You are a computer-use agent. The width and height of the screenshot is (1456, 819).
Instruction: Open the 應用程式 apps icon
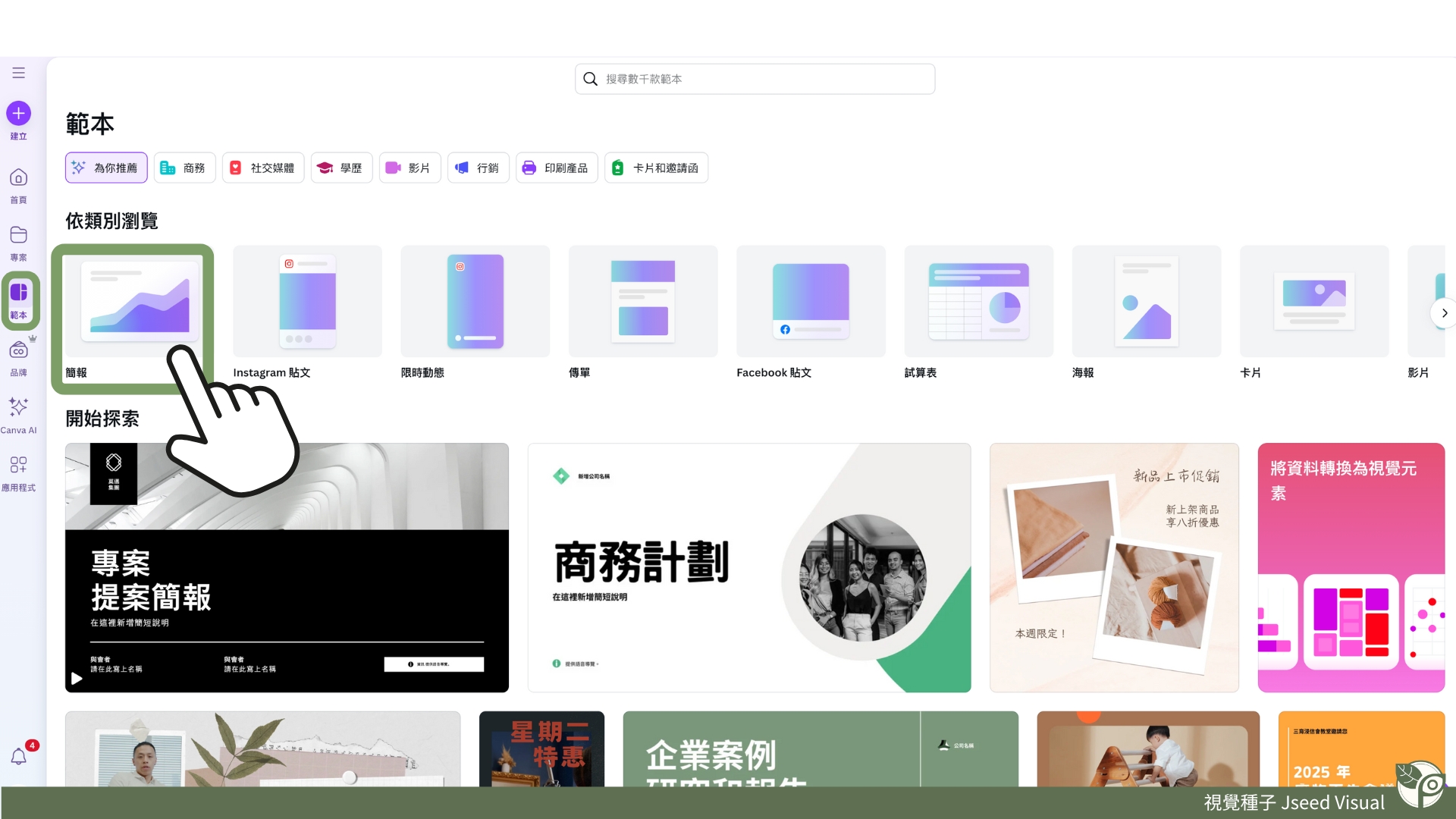click(x=18, y=466)
